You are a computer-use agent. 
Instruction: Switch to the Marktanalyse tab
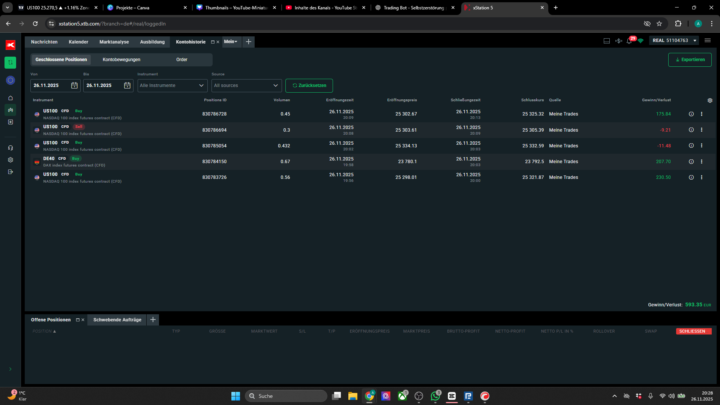pos(114,42)
